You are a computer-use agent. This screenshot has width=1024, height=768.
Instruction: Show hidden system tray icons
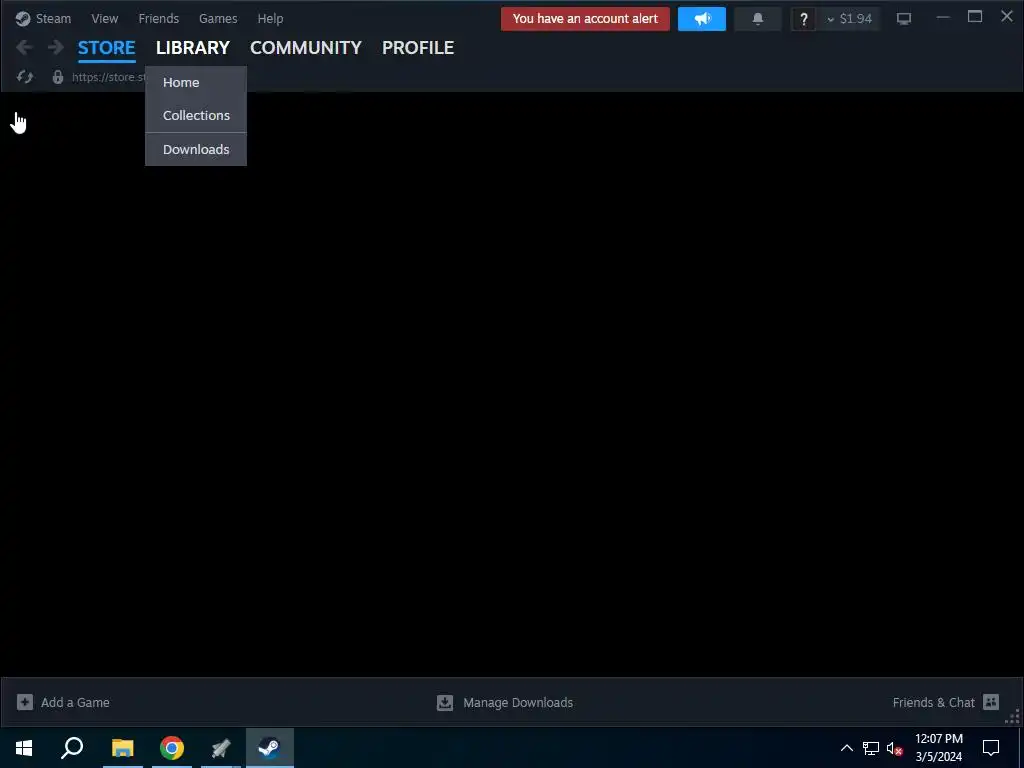(x=846, y=748)
